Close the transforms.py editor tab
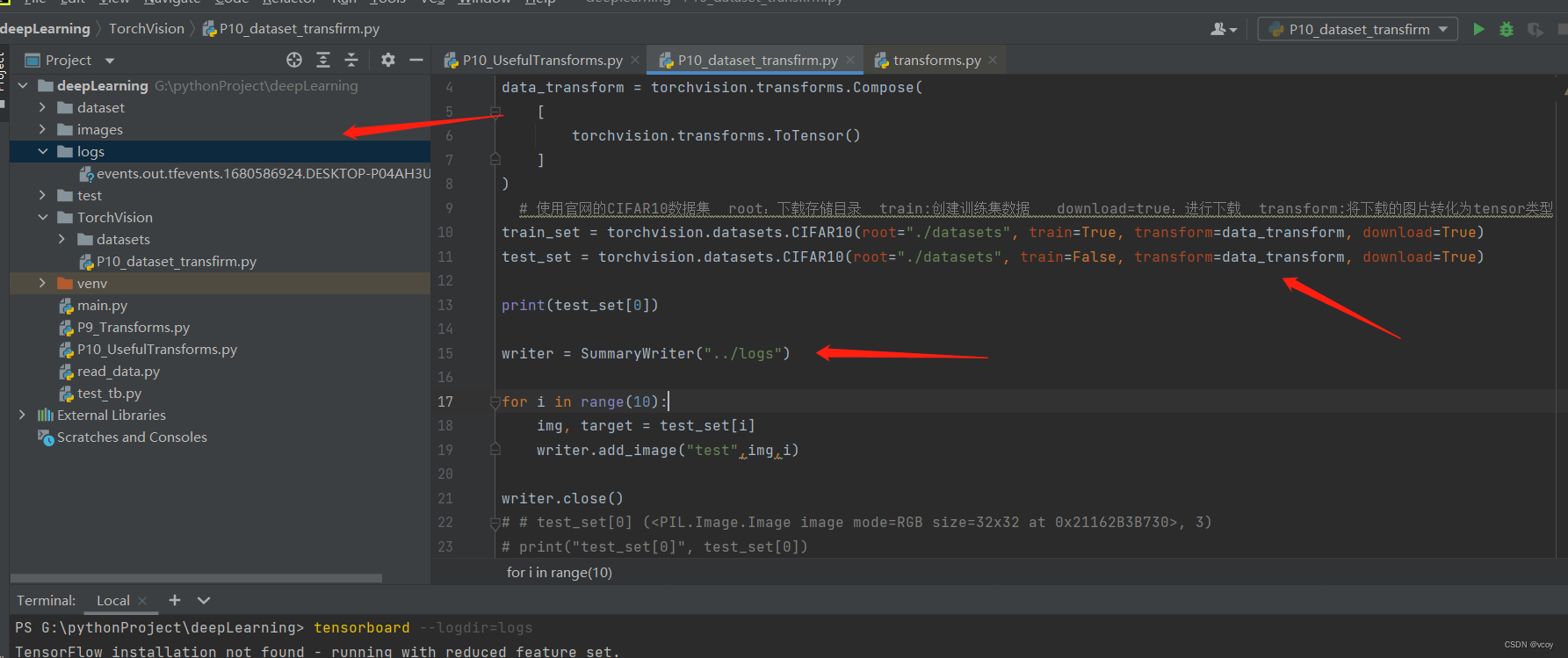 click(x=993, y=60)
